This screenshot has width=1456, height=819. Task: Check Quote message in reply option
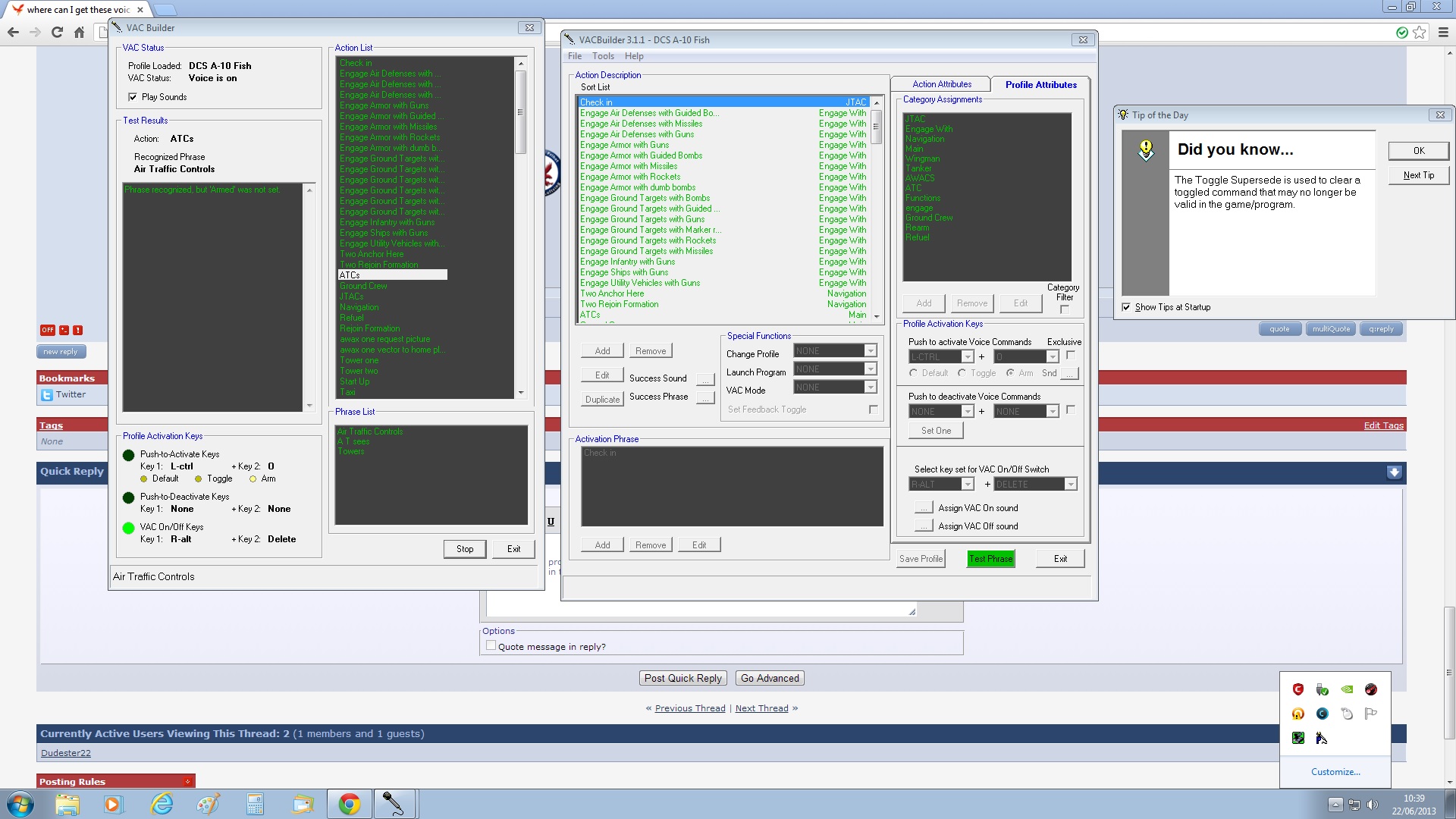tap(491, 646)
